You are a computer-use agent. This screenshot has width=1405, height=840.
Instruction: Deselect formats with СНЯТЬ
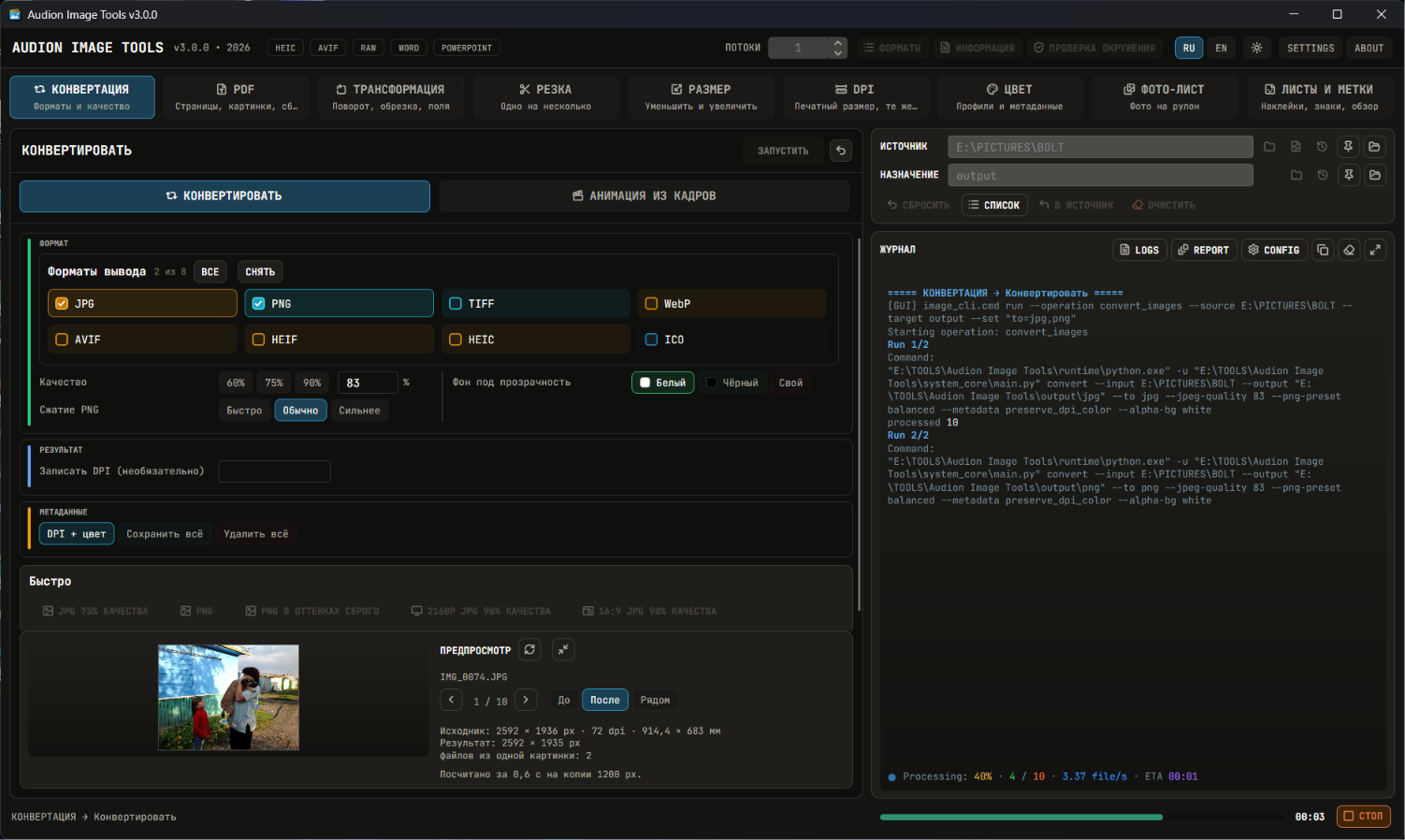[260, 272]
